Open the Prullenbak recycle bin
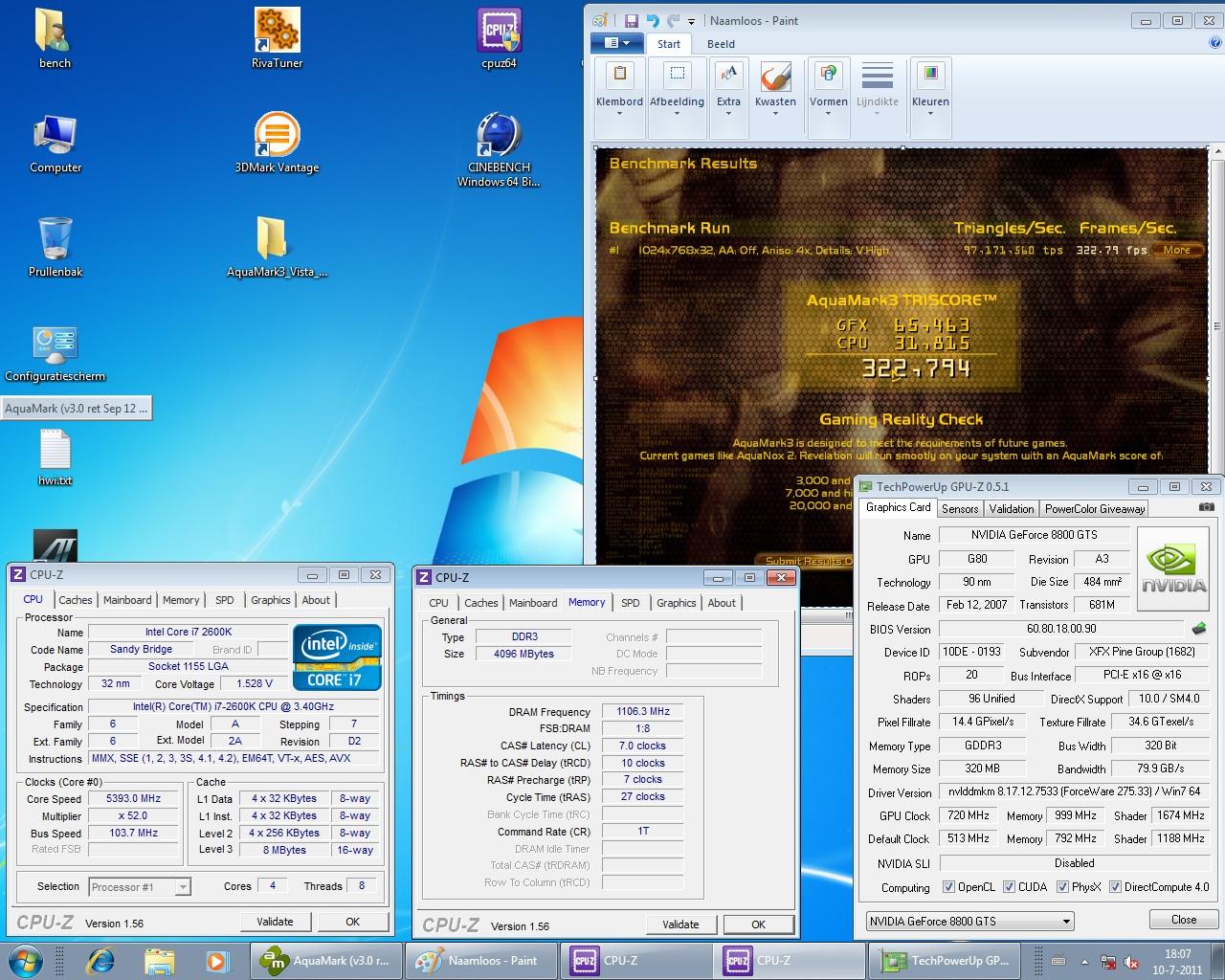Viewport: 1225px width, 980px height. tap(55, 247)
